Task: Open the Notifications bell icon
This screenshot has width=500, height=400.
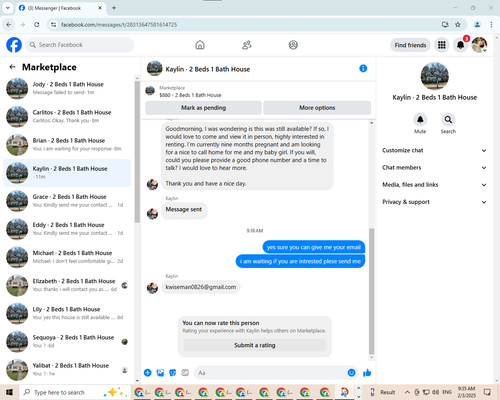Action: point(460,45)
